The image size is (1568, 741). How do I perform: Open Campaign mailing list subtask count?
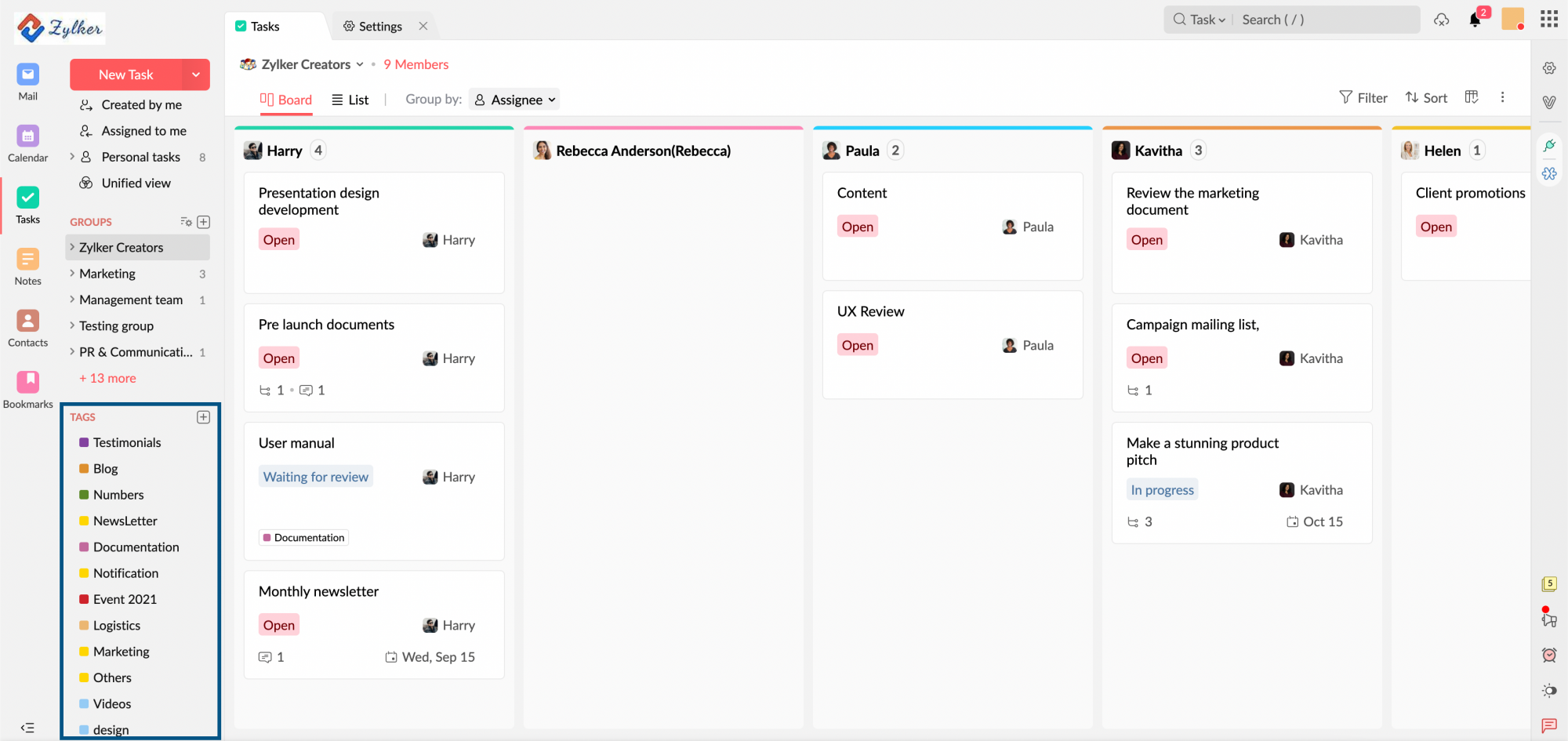1139,390
